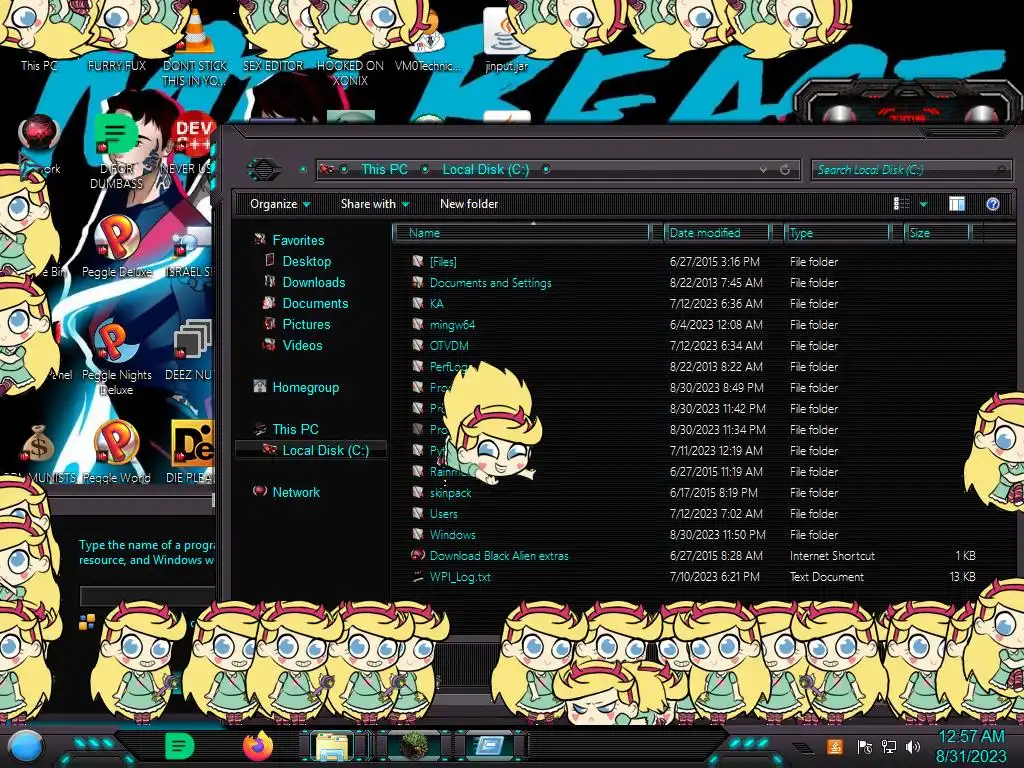The height and width of the screenshot is (768, 1024).
Task: Open Desktop under Favorites
Action: pos(298,261)
